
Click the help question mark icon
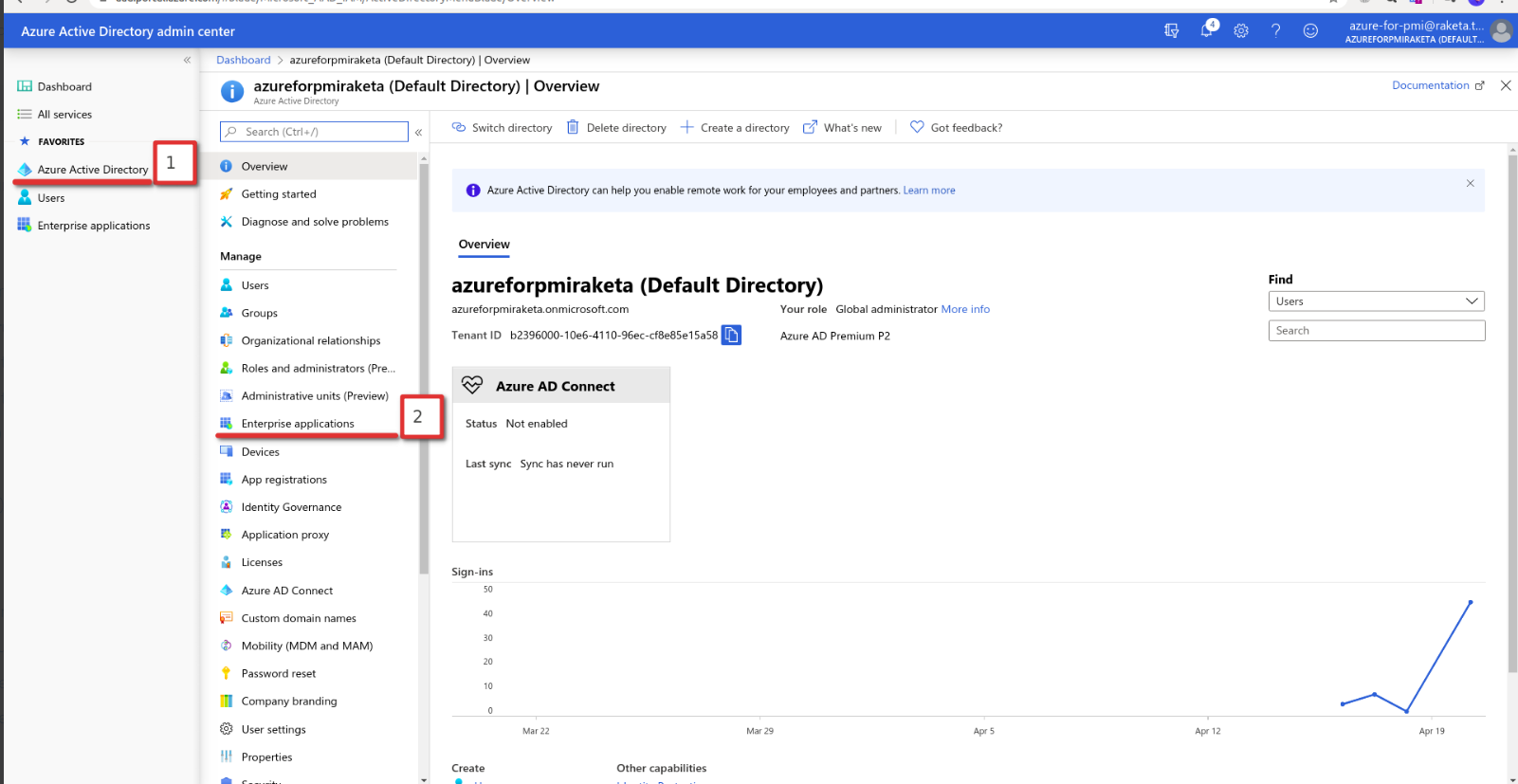(x=1276, y=30)
